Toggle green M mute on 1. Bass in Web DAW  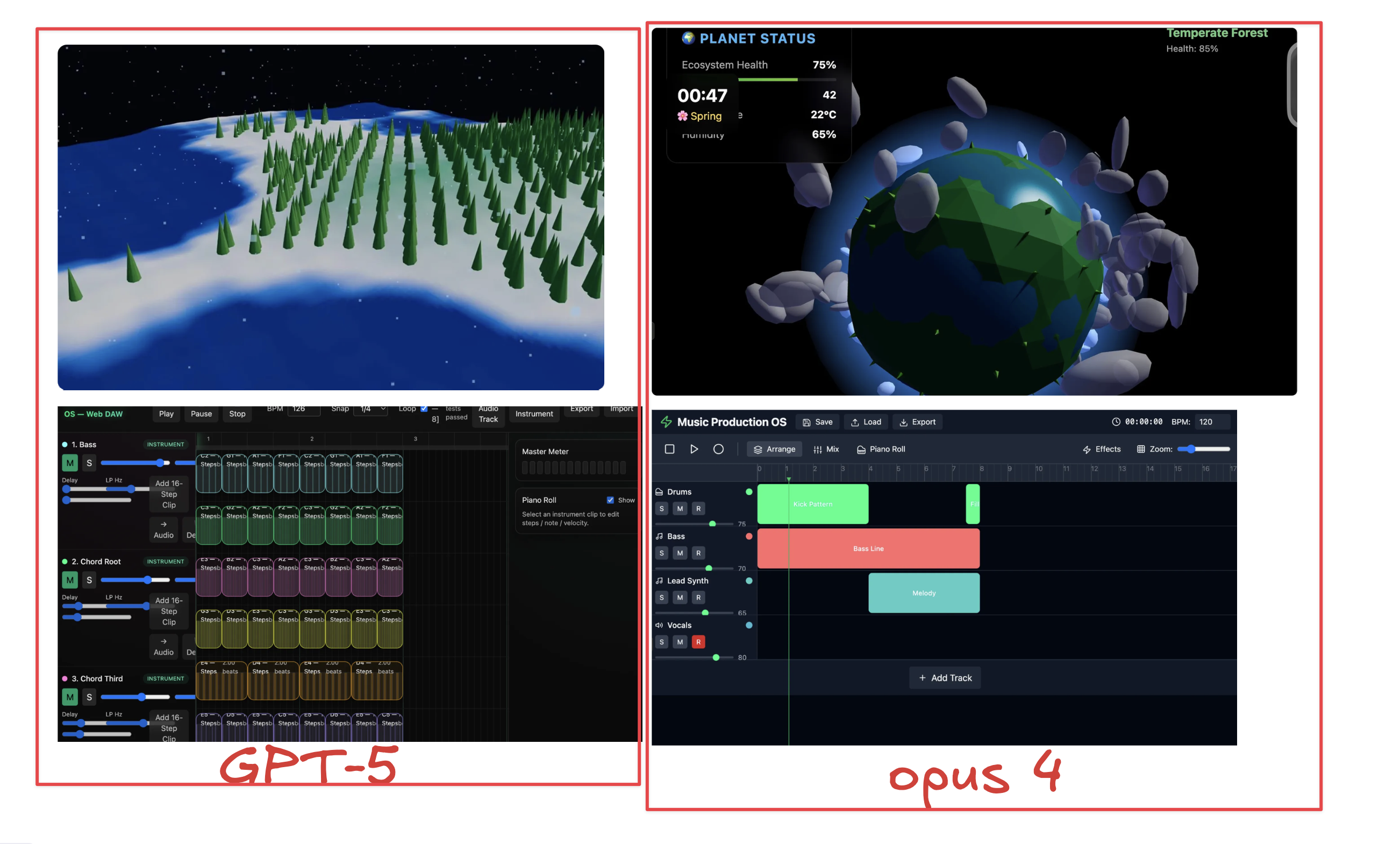coord(70,463)
